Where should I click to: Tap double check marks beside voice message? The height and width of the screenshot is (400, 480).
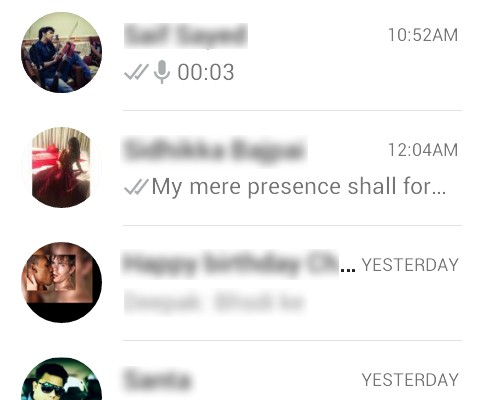(x=136, y=72)
